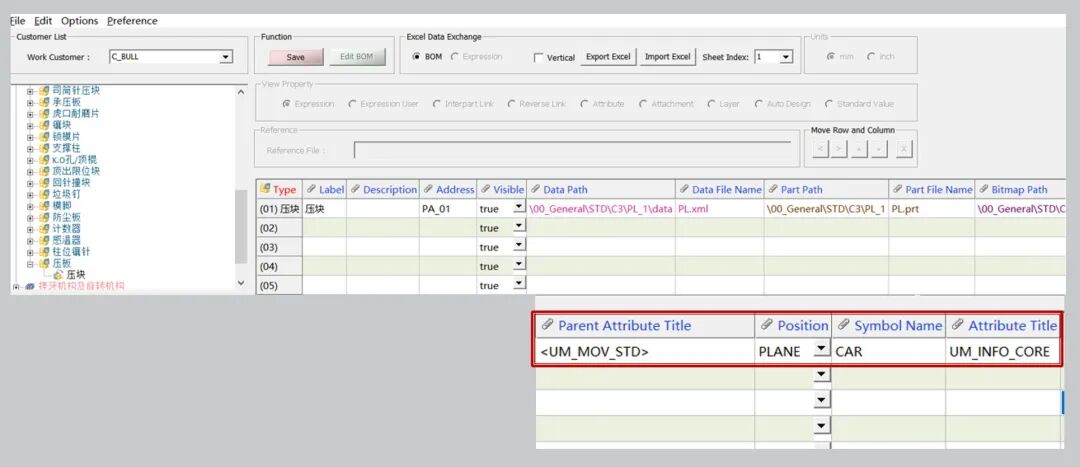Move row up with the up-arrow button

point(860,148)
